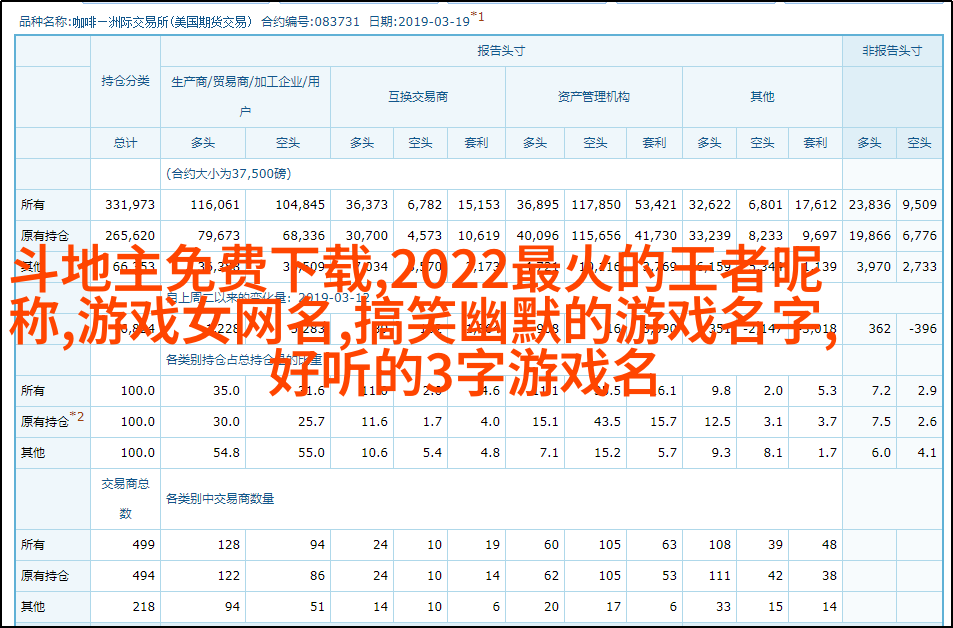Select the value 30,700
This screenshot has width=953, height=628.
pos(367,235)
